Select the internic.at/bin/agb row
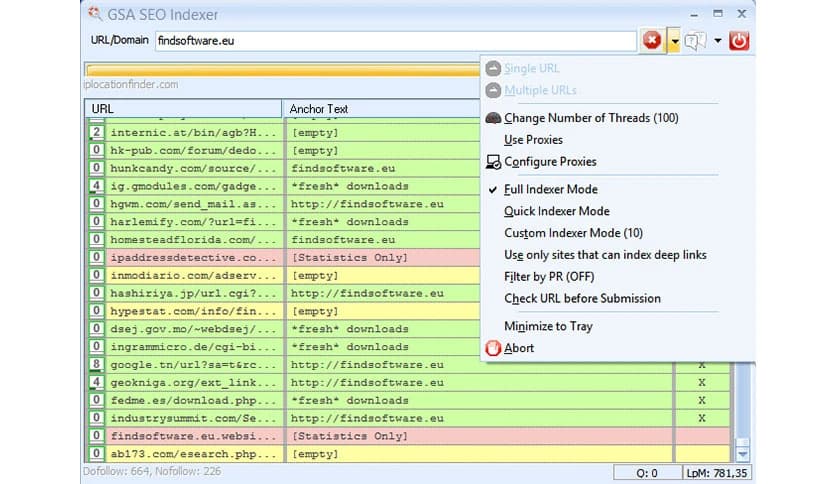Viewport: 836px width, 484px height. pyautogui.click(x=283, y=133)
